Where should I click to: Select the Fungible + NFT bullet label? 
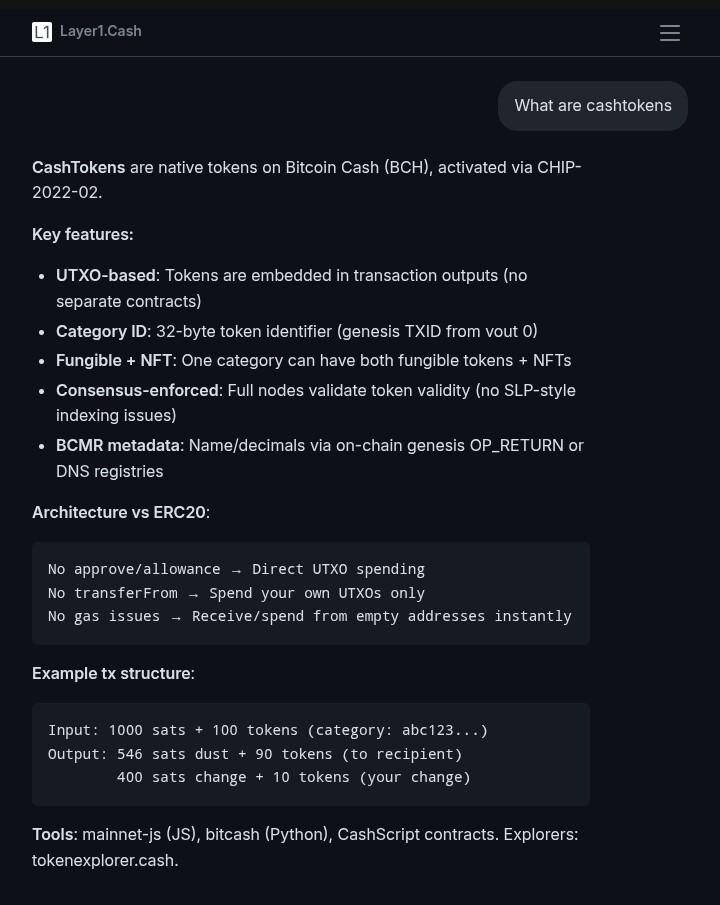coord(114,361)
